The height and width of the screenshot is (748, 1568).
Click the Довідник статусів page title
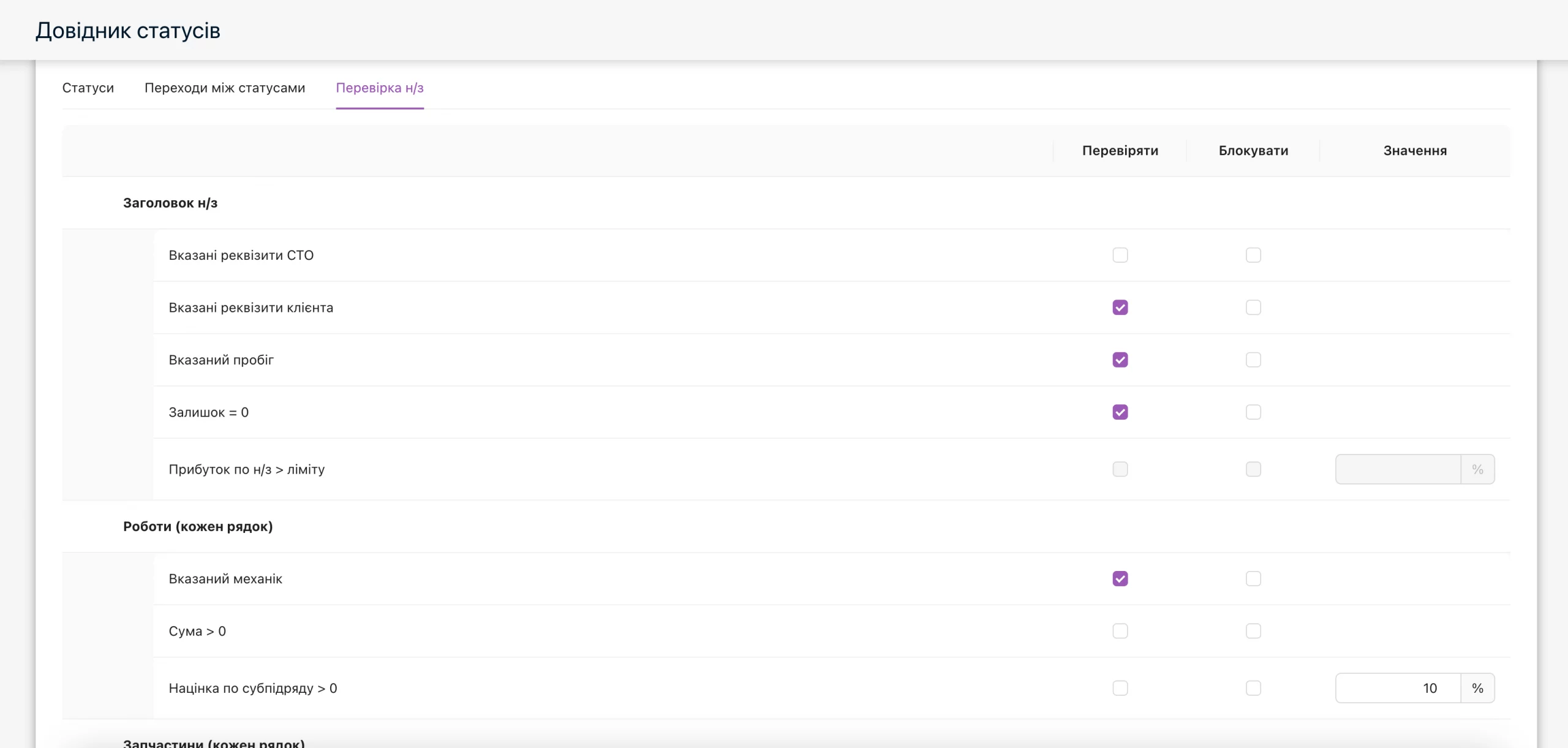pos(128,30)
